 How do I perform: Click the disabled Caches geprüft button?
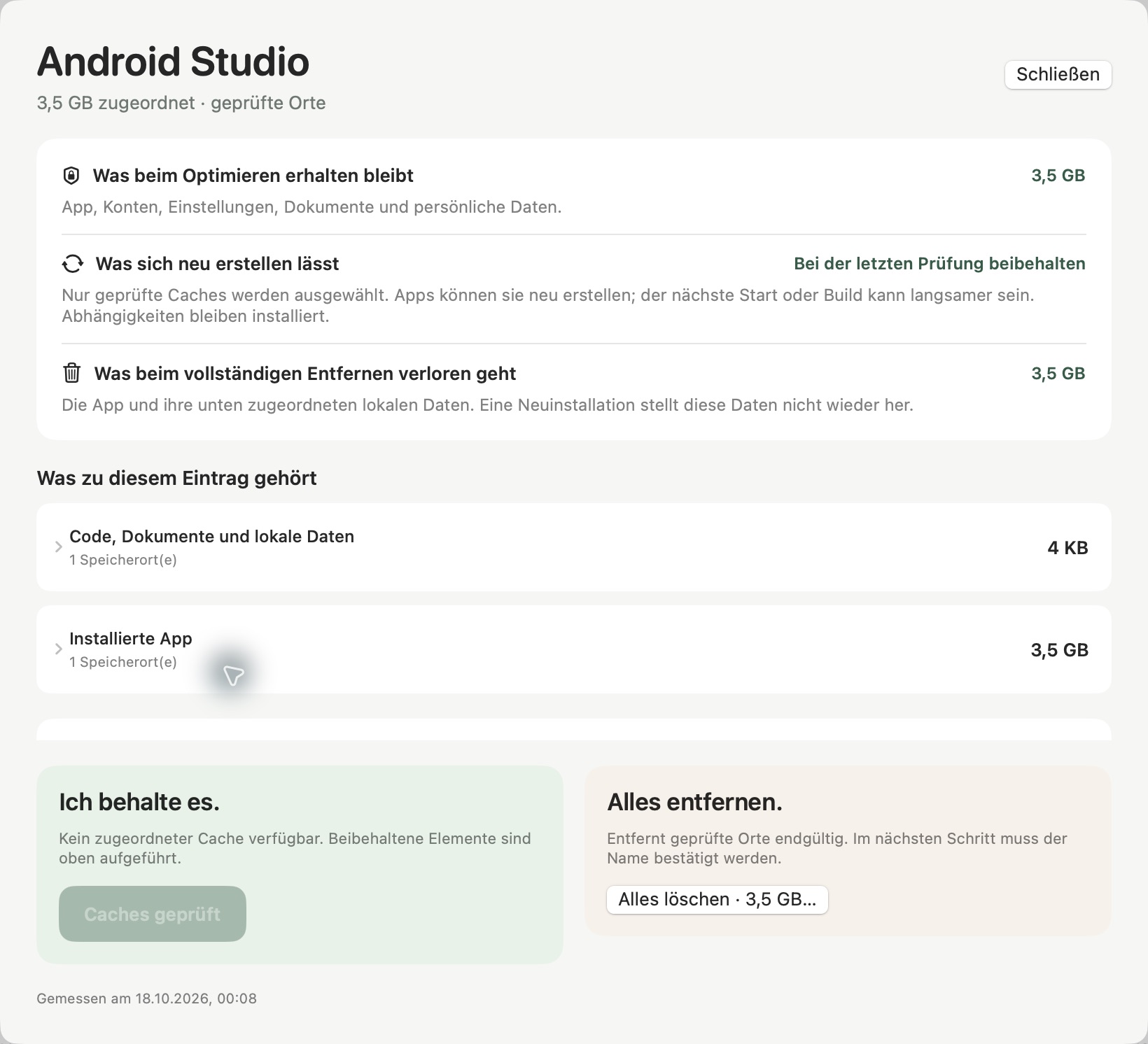point(152,914)
